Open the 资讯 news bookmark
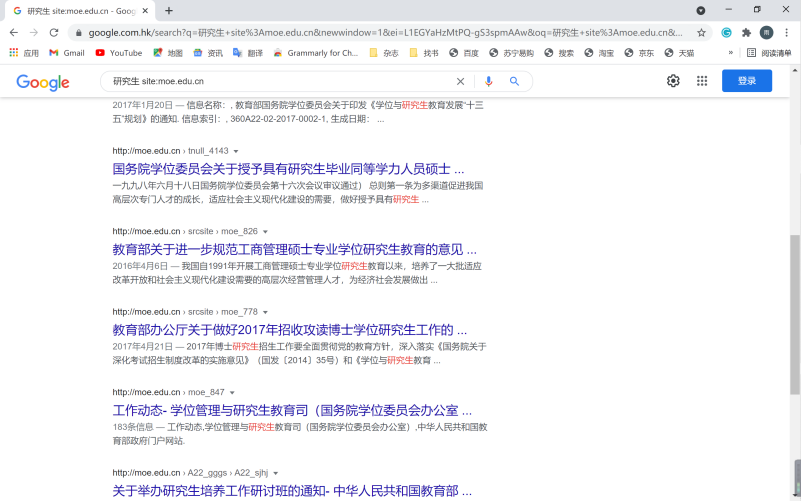This screenshot has height=501, width=801. pos(208,53)
